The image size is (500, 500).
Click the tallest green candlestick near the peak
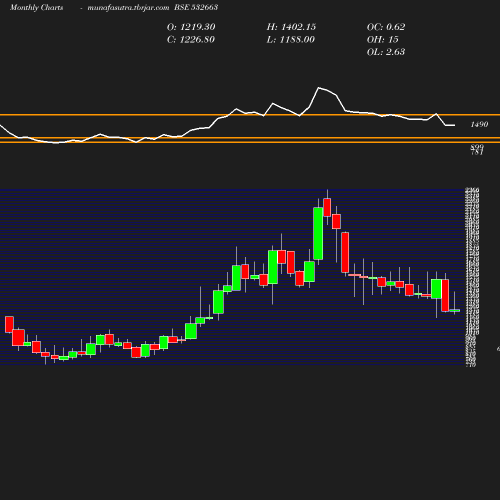(318, 233)
